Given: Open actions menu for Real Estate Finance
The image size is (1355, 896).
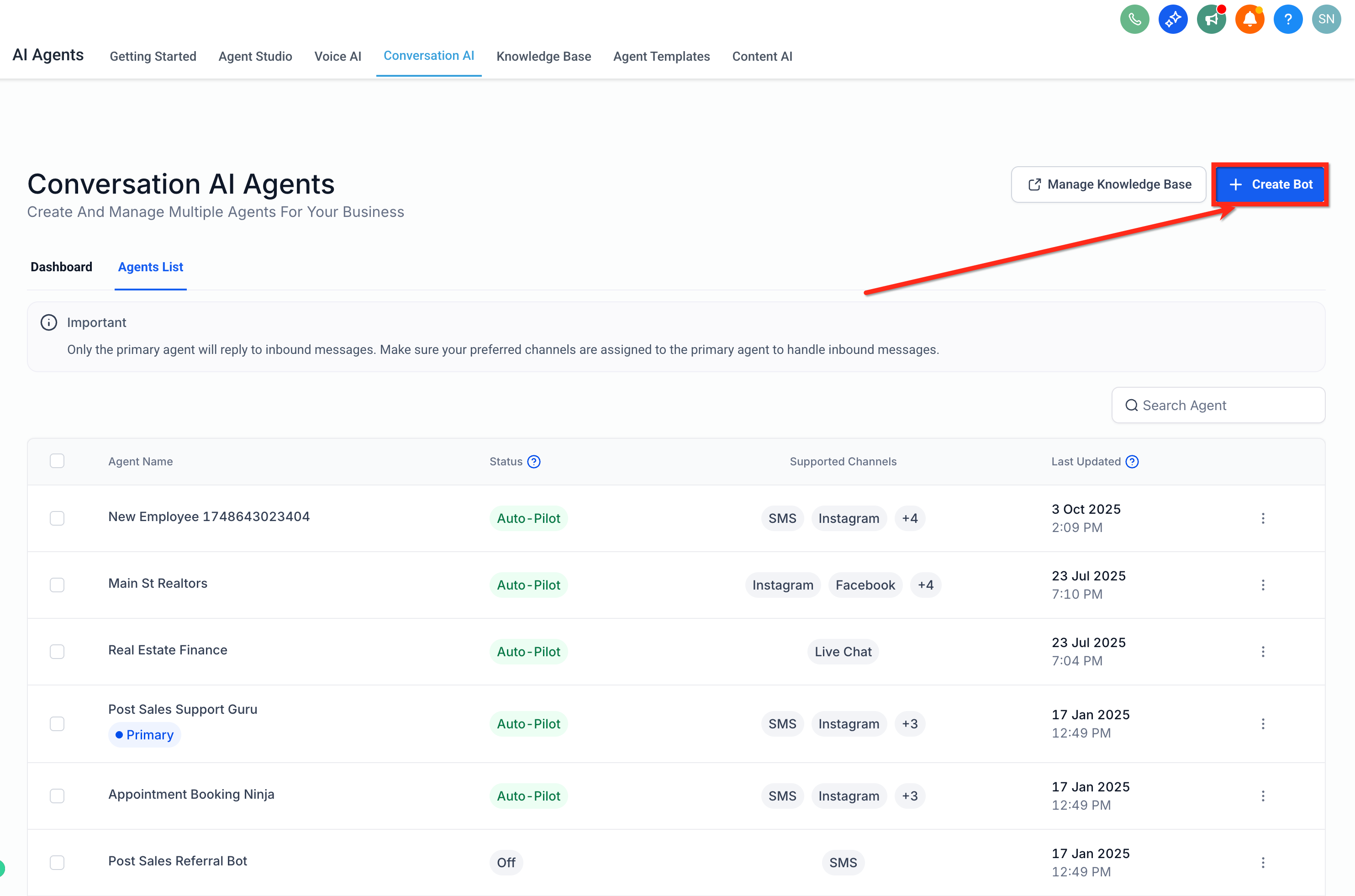Looking at the screenshot, I should (1263, 651).
